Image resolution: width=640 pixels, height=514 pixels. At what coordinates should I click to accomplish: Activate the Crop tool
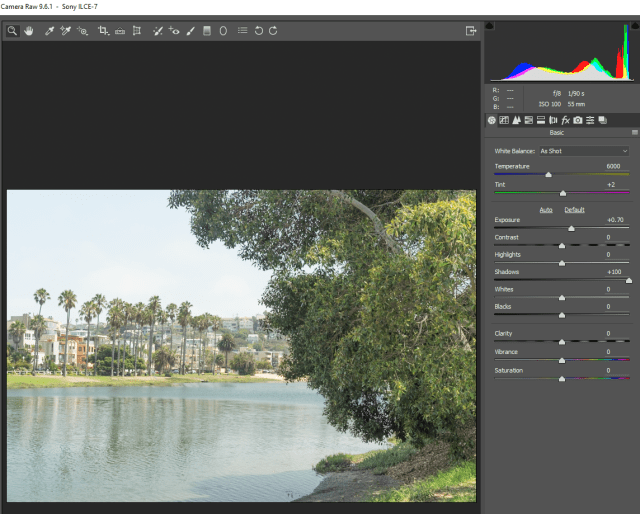[103, 31]
